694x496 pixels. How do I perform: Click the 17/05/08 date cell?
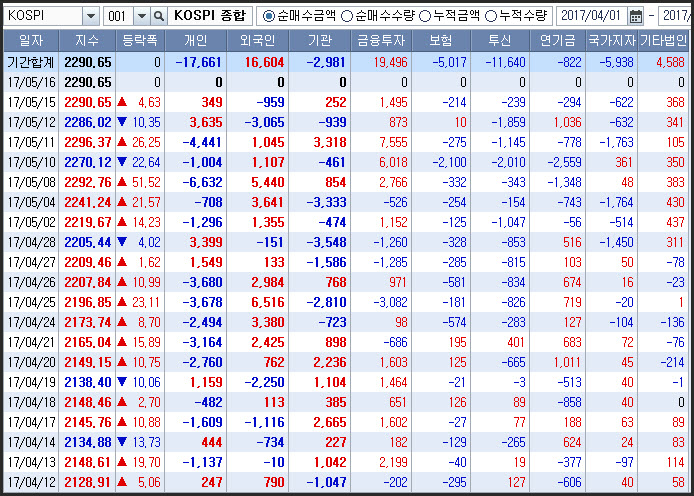pyautogui.click(x=31, y=182)
